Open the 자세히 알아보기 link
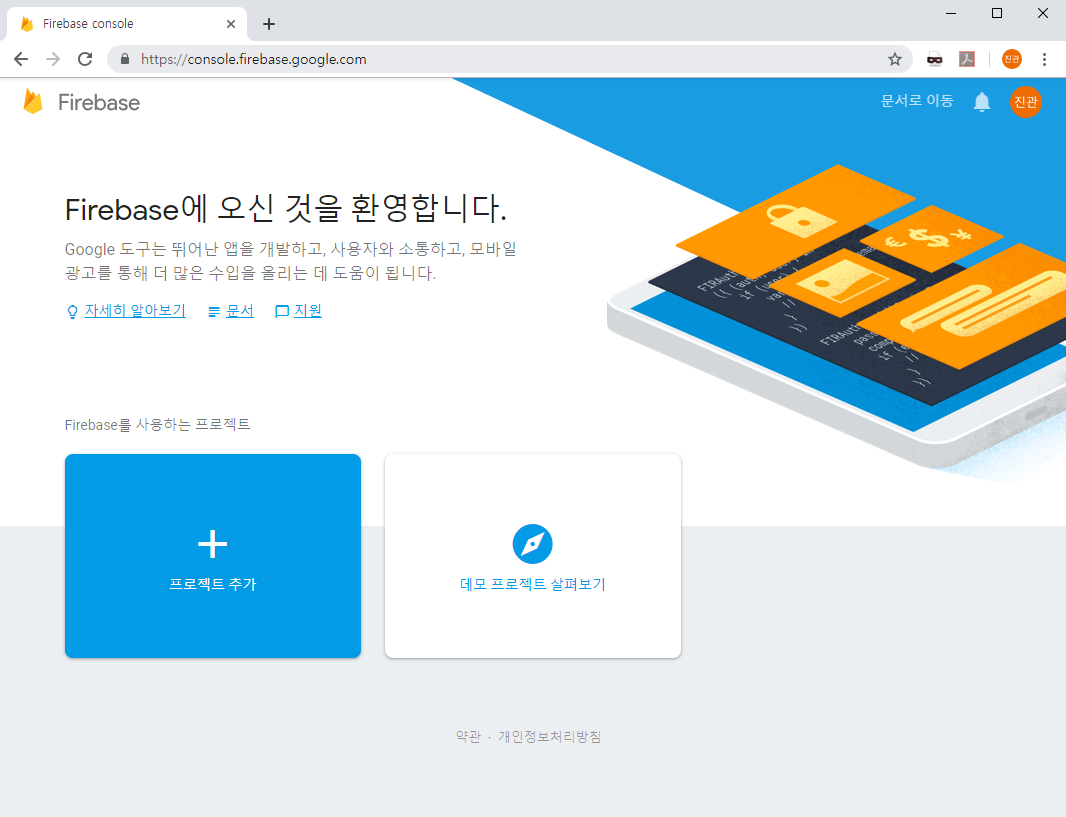This screenshot has width=1066, height=817. [135, 311]
